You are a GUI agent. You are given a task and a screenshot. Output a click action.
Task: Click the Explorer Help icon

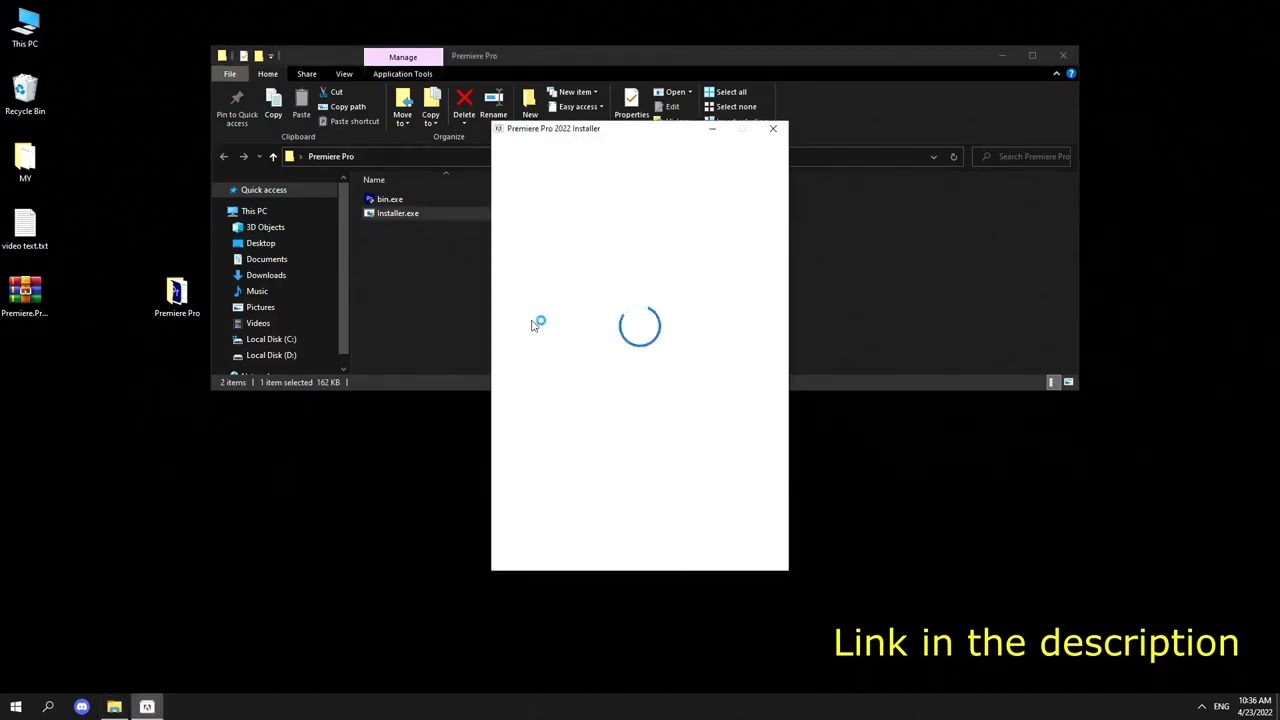pos(1071,74)
